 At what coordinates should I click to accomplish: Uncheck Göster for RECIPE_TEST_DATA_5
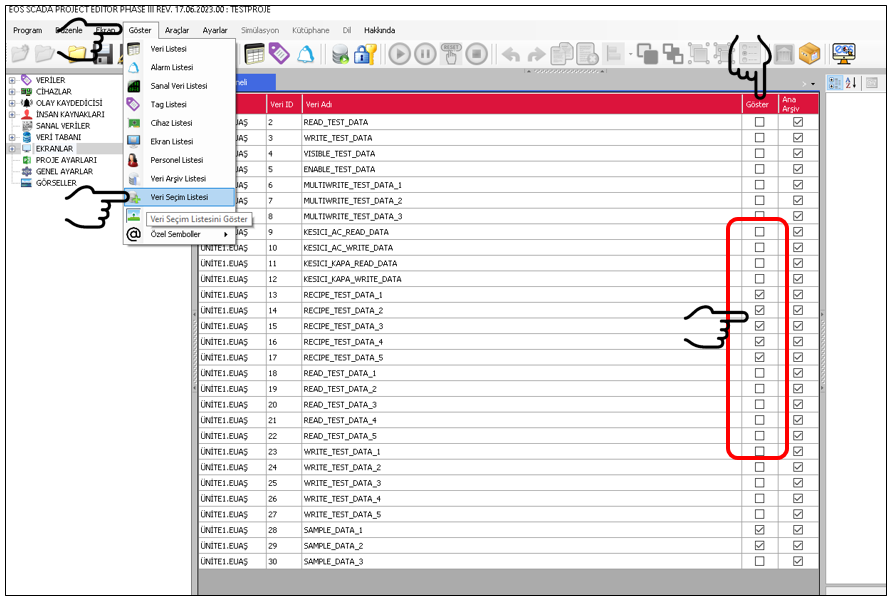point(759,357)
